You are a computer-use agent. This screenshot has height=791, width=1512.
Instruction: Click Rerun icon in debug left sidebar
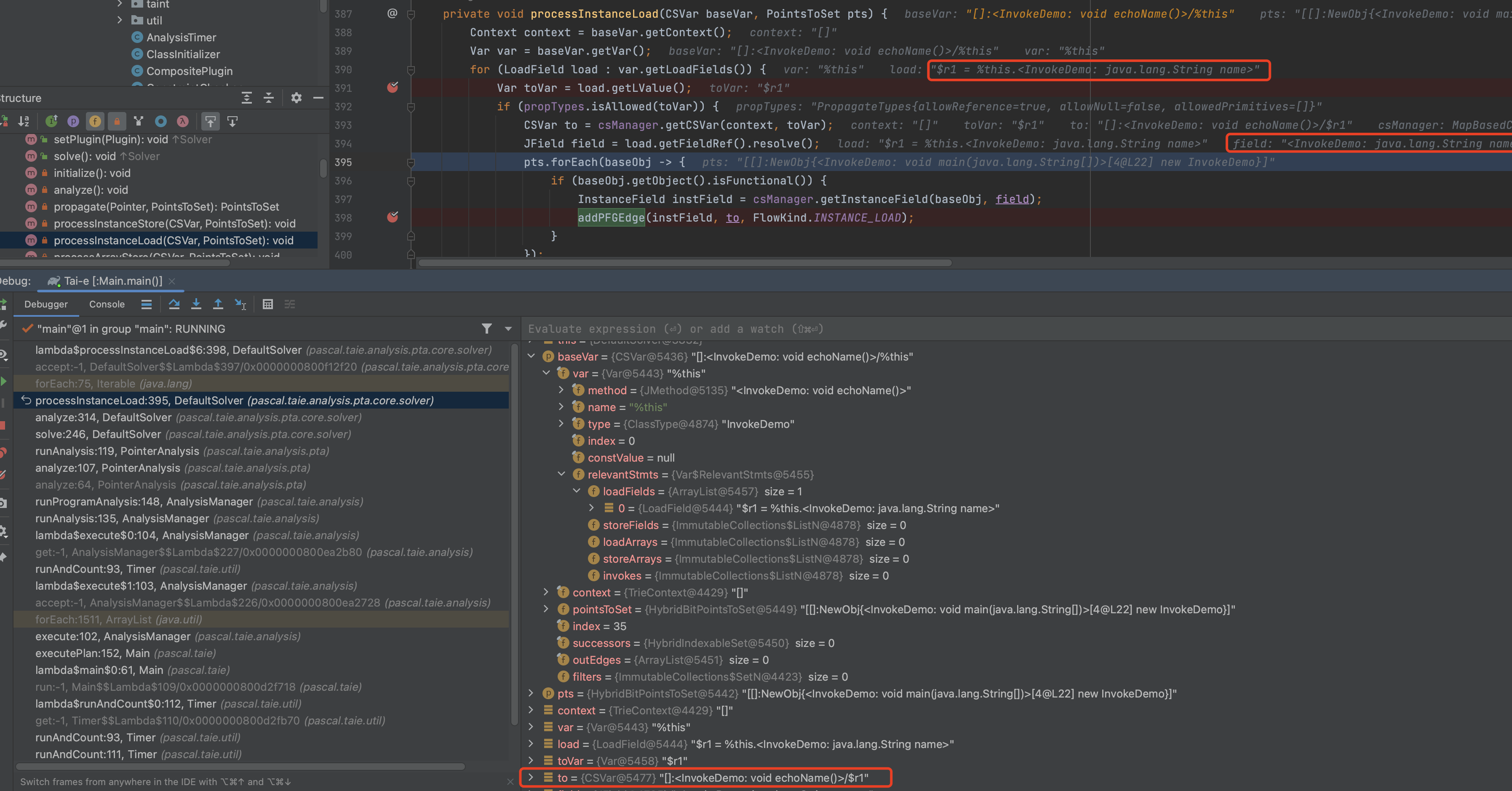click(3, 304)
